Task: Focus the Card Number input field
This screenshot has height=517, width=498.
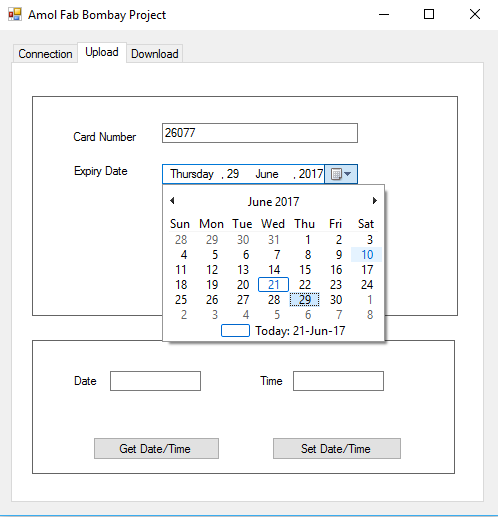Action: [x=260, y=133]
